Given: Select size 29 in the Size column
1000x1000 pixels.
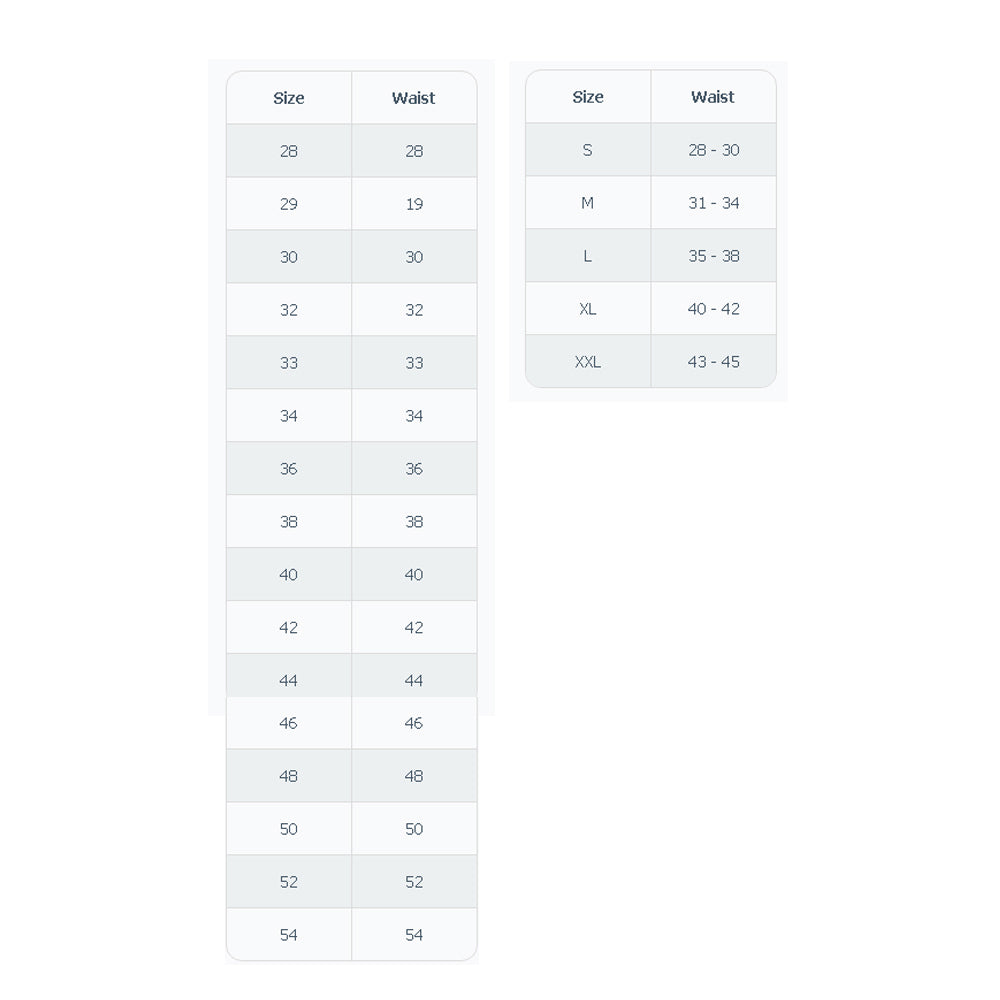Looking at the screenshot, I should (289, 204).
